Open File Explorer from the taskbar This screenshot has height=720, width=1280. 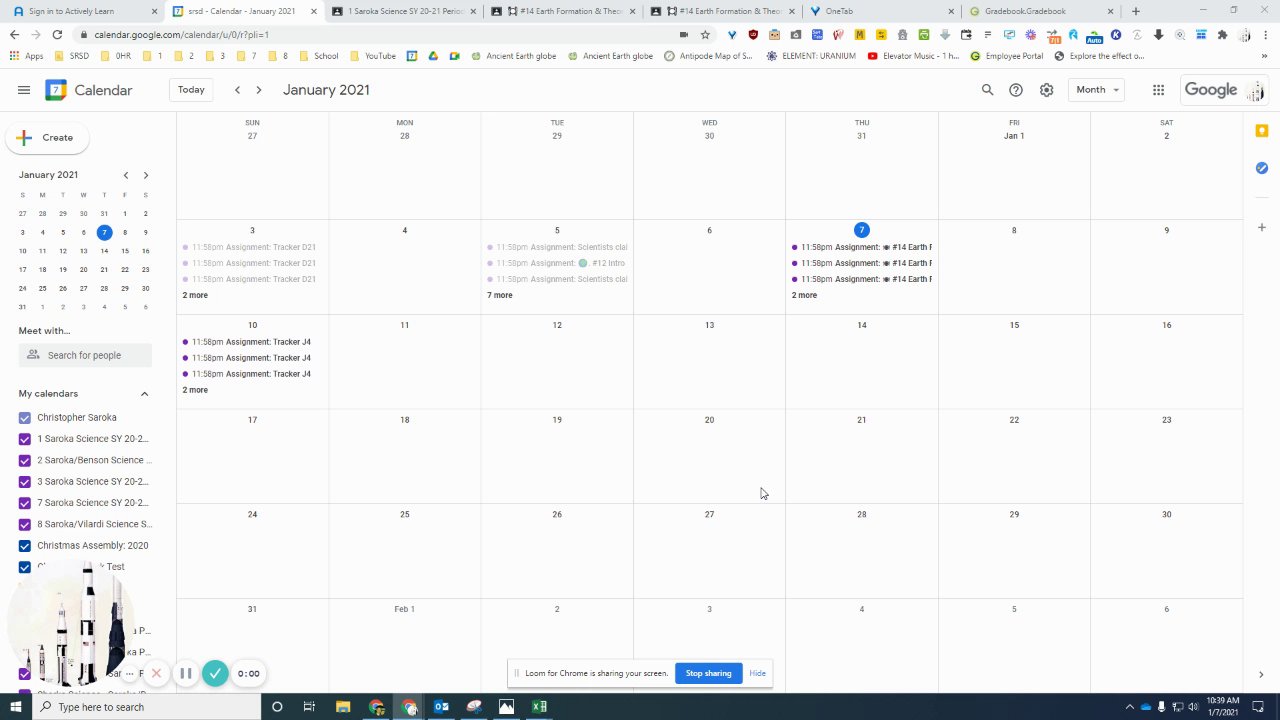tap(343, 707)
